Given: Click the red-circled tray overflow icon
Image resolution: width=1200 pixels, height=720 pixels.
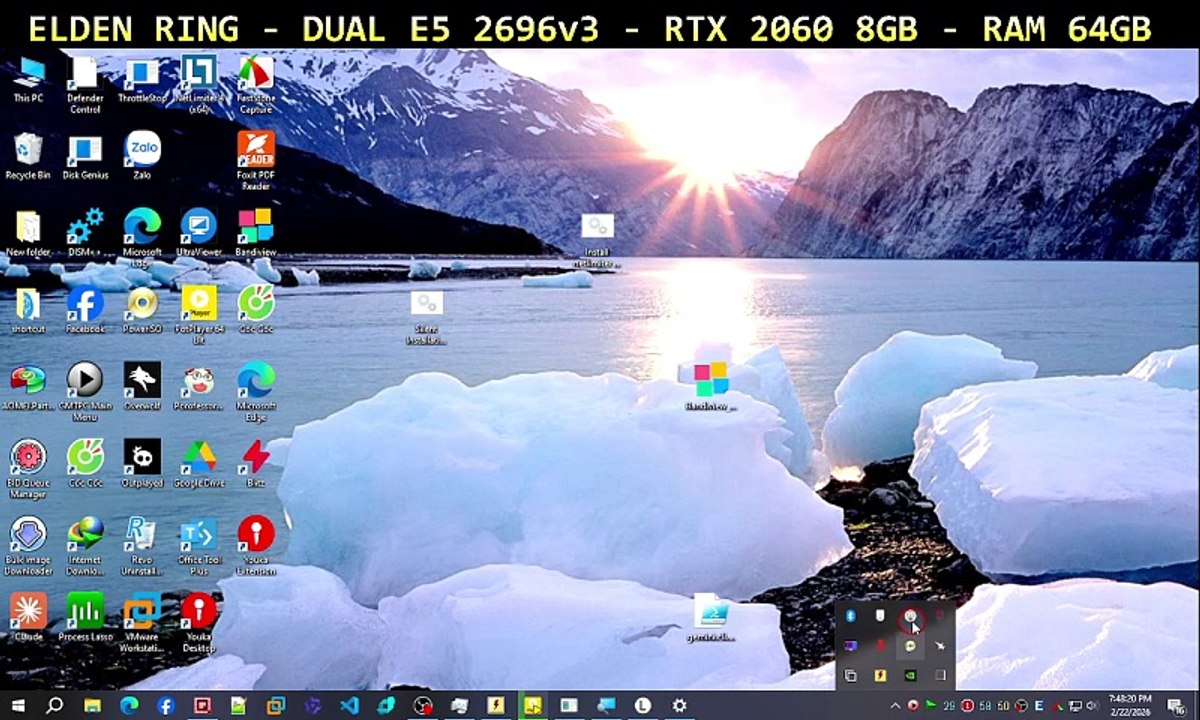Looking at the screenshot, I should click(x=910, y=618).
